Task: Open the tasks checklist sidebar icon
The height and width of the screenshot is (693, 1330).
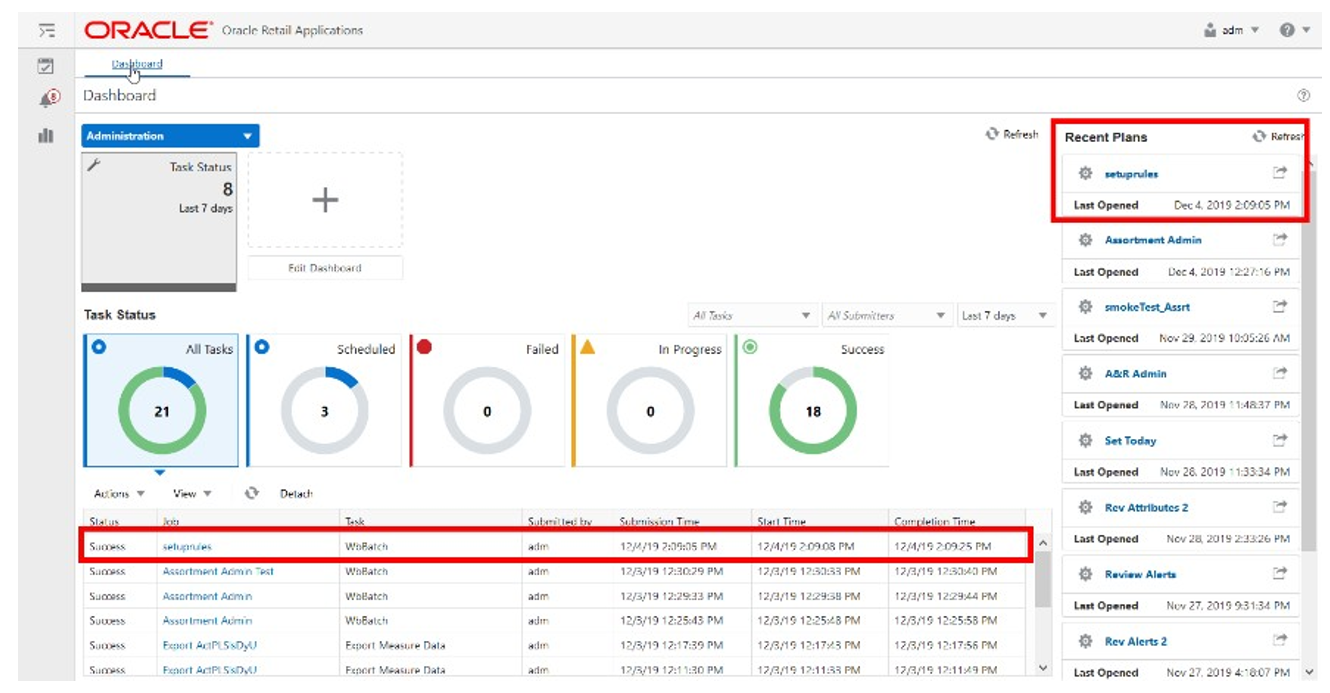Action: tap(45, 65)
